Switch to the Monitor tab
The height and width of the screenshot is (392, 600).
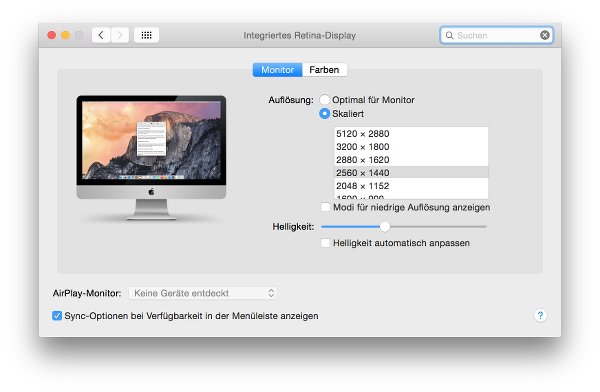coord(277,70)
